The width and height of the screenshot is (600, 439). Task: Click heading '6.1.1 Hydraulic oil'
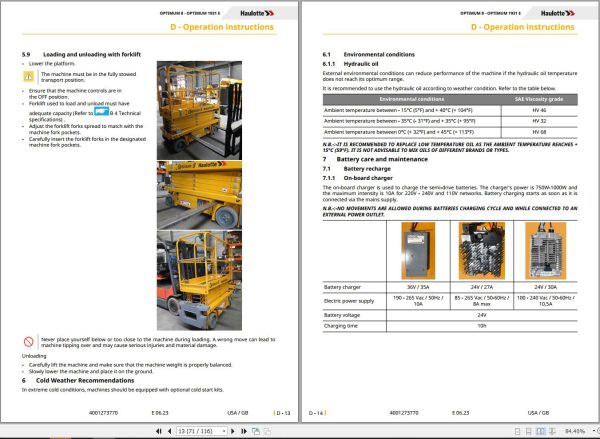tap(351, 64)
